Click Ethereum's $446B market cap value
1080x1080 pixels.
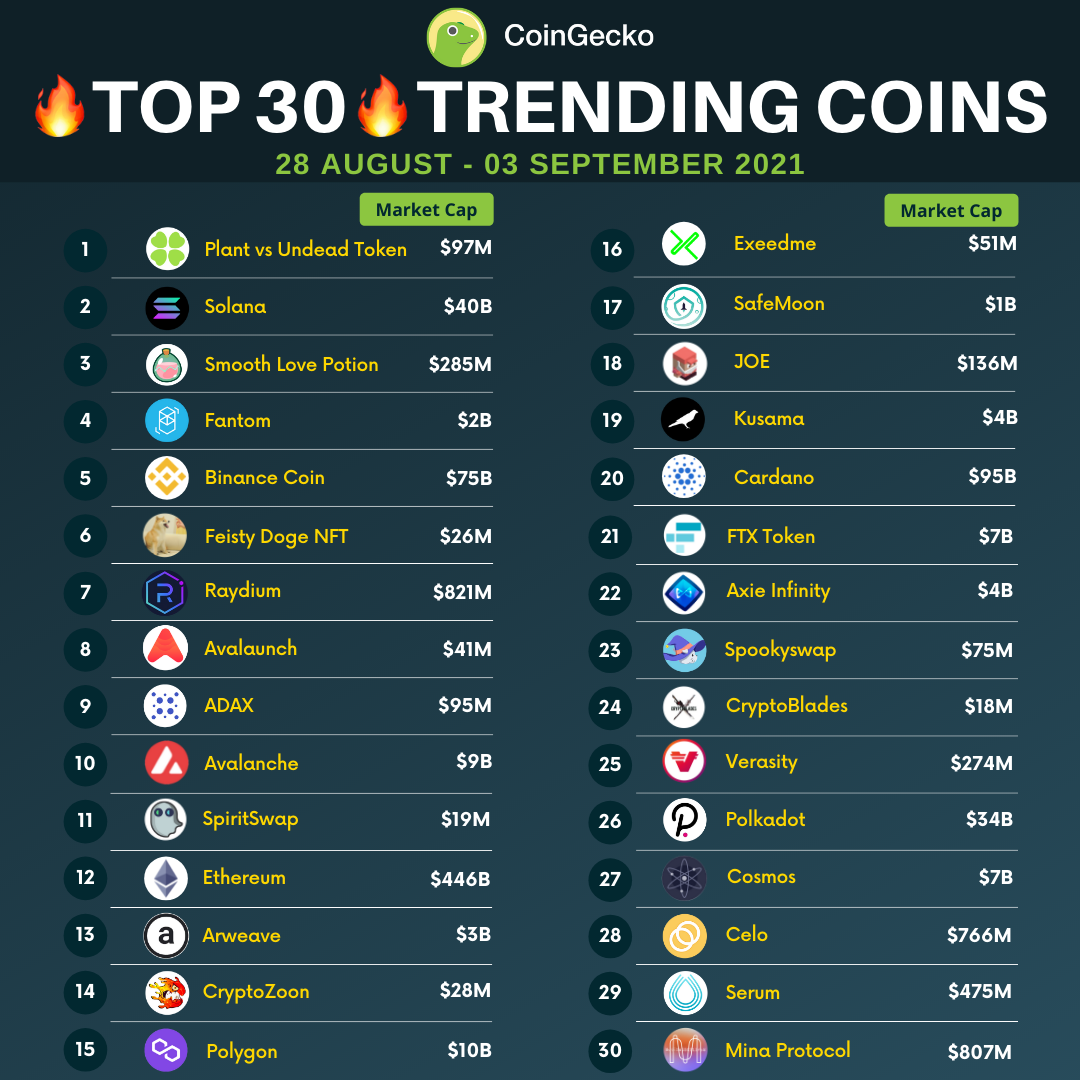460,879
